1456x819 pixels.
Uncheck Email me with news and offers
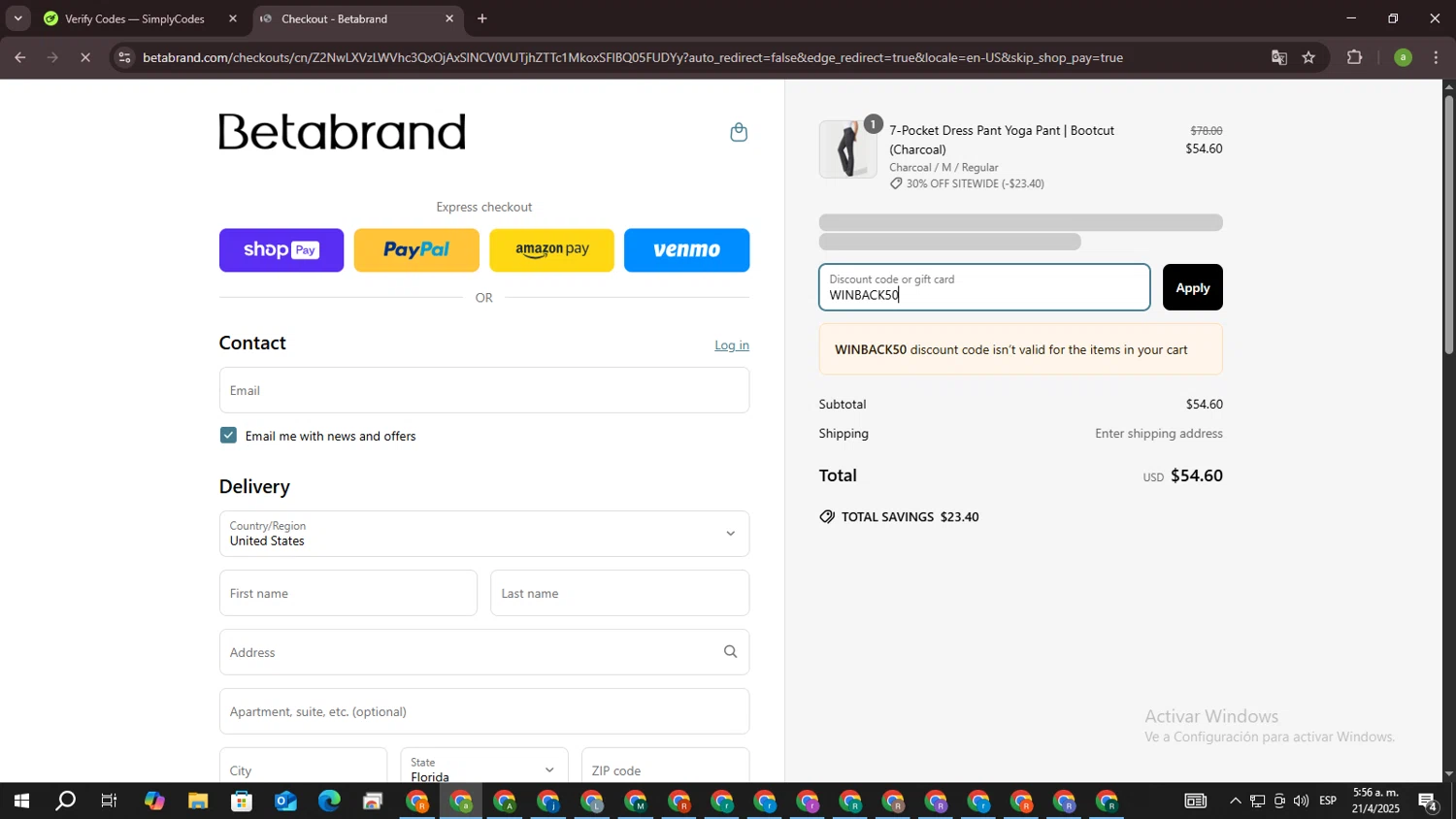(228, 436)
